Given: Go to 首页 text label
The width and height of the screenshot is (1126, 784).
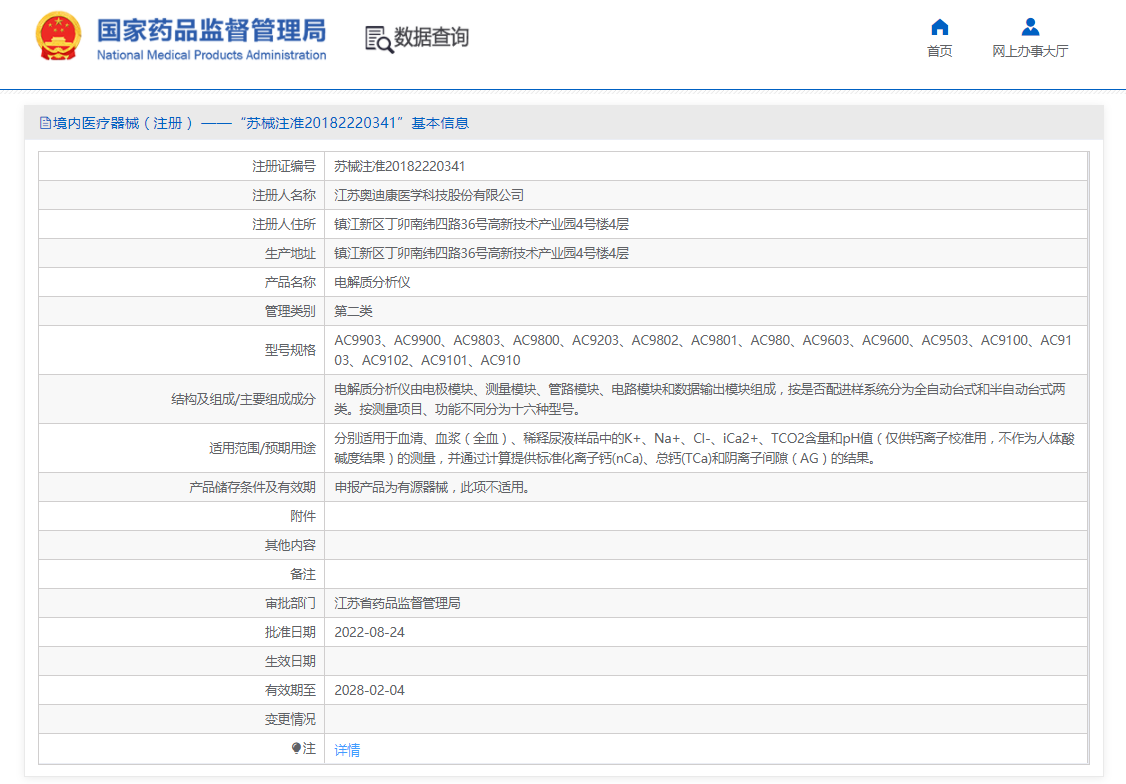Looking at the screenshot, I should [x=939, y=51].
